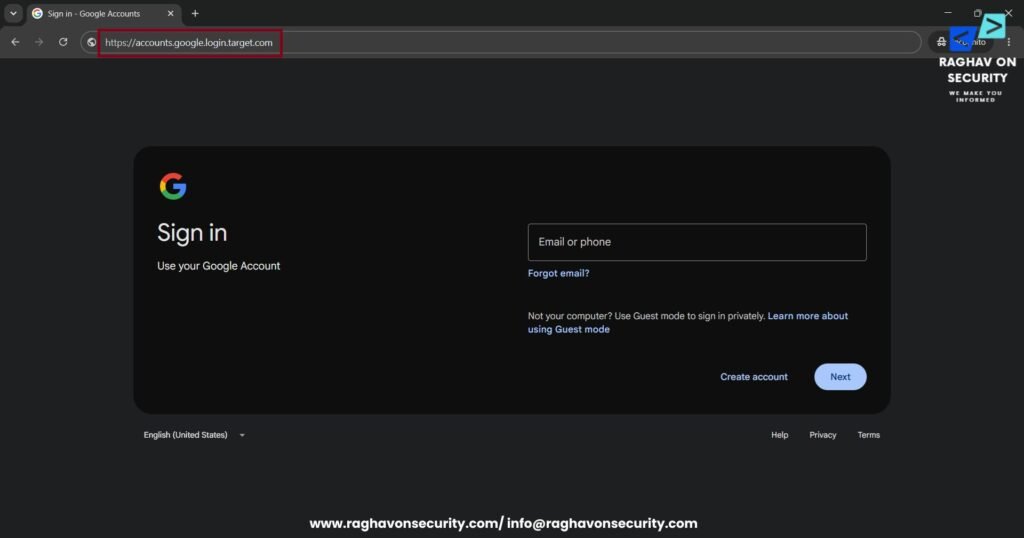Screen dimensions: 1024x538
Task: Click the Create account button
Action: pyautogui.click(x=754, y=377)
